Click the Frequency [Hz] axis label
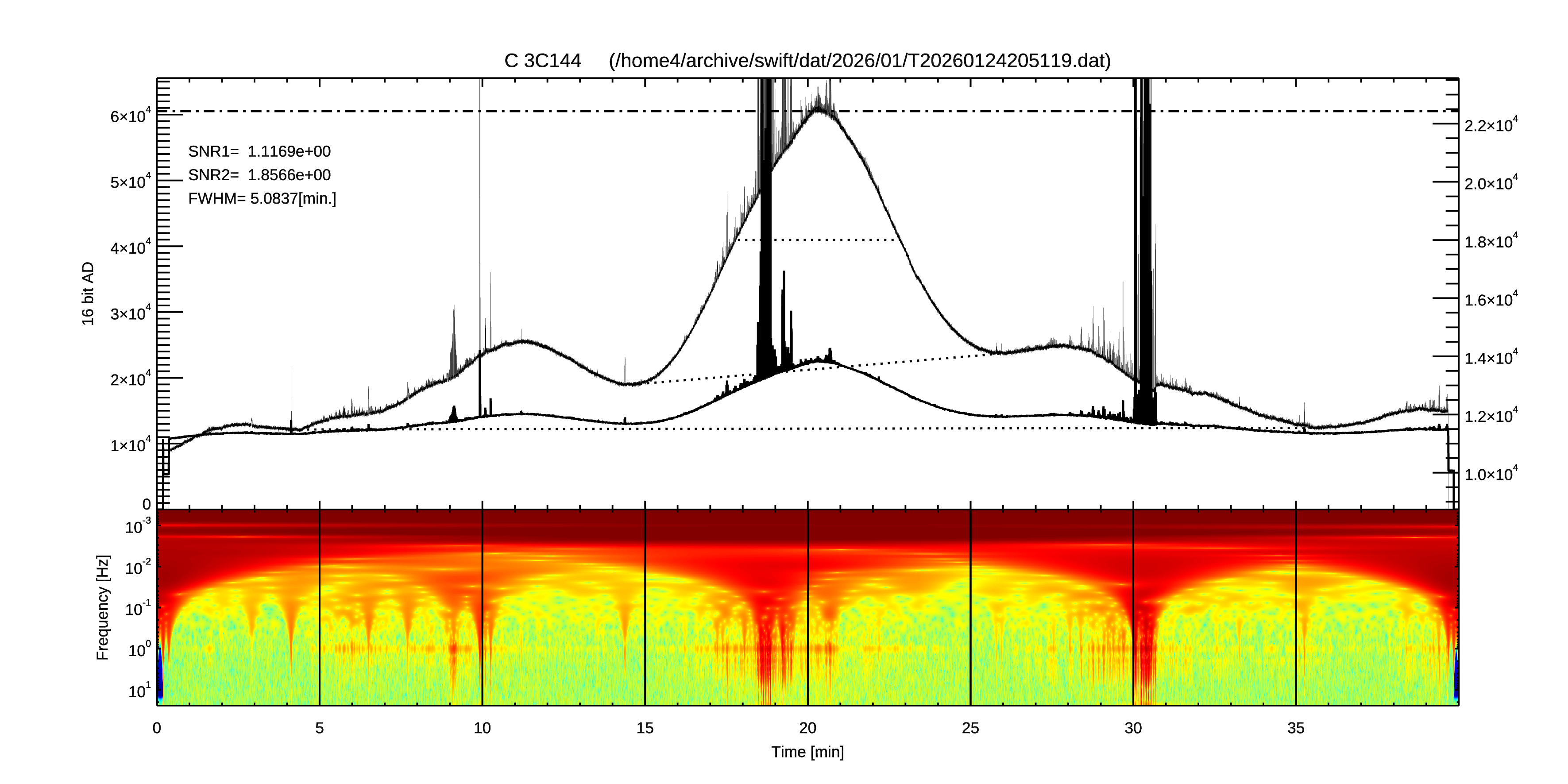This screenshot has height=784, width=1568. click(103, 607)
